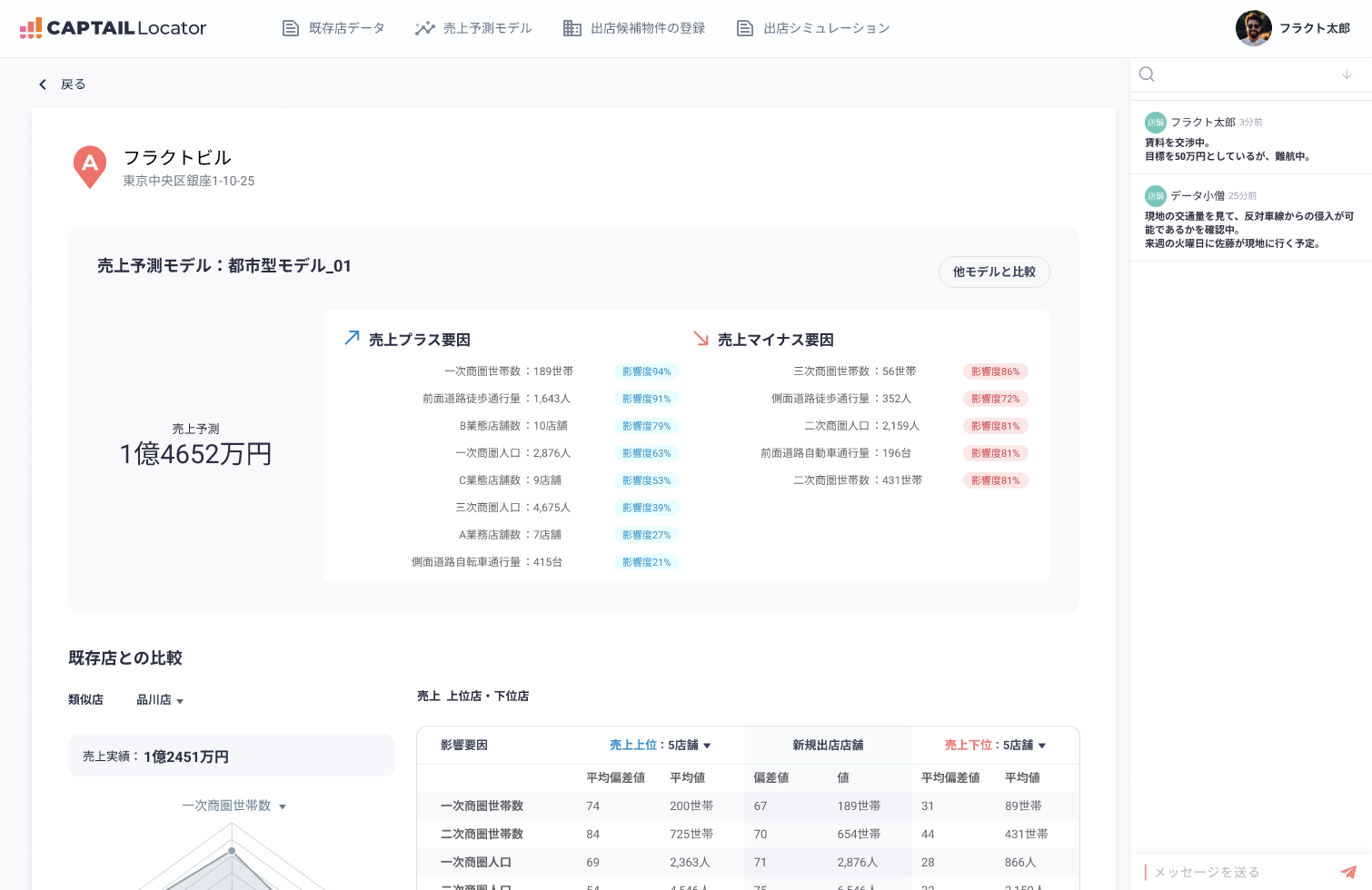
Task: Switch to the 既存店データ menu item
Action: [x=346, y=27]
